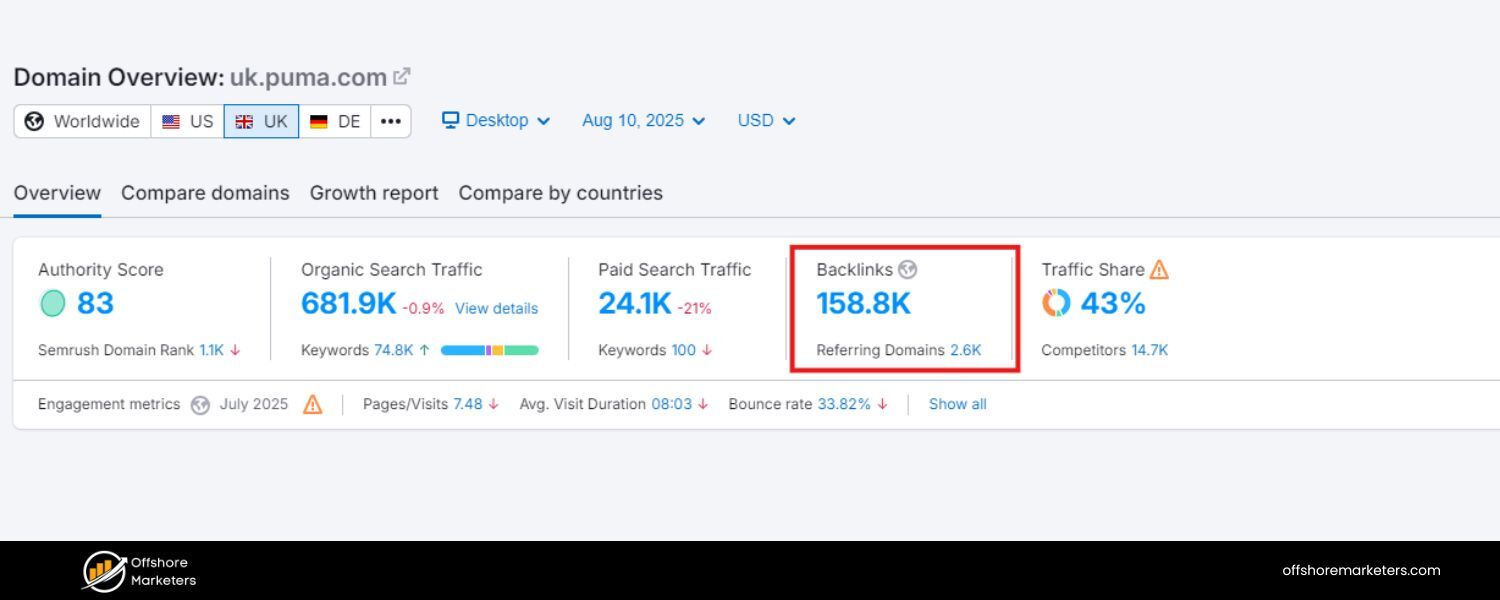Open the Growth report tab
The width and height of the screenshot is (1500, 600).
373,192
